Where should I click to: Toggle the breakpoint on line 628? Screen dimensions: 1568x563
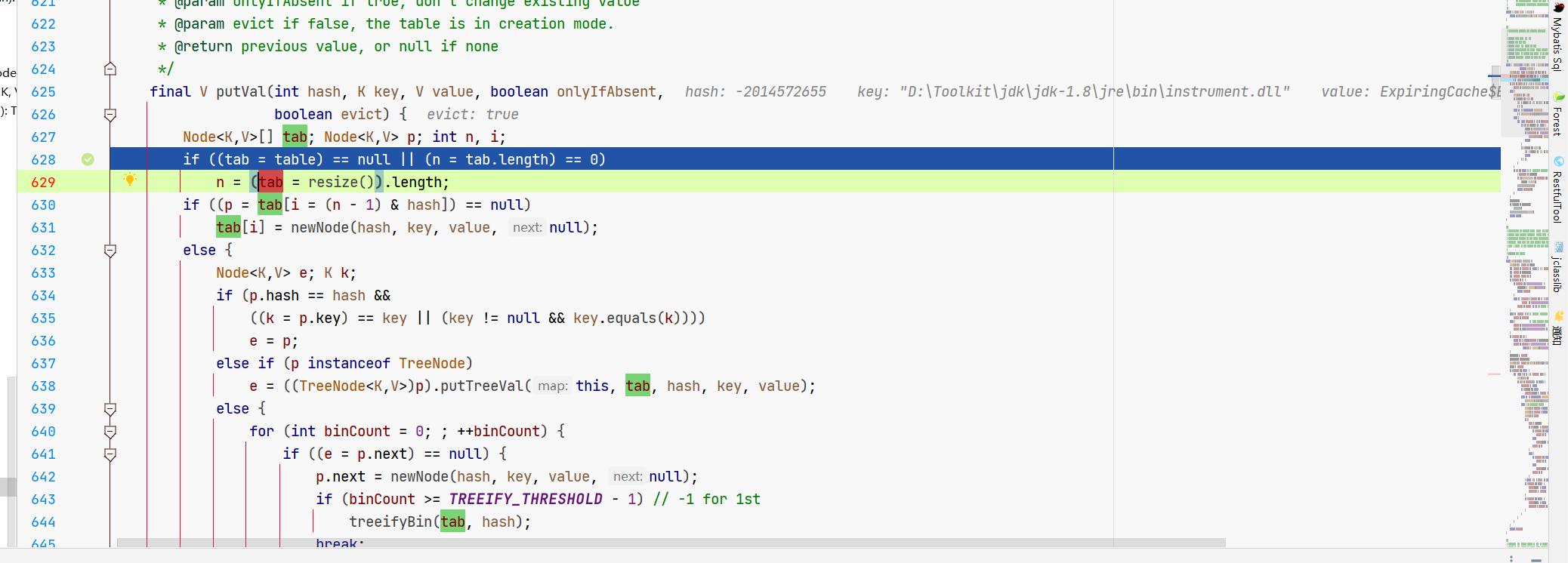click(88, 159)
